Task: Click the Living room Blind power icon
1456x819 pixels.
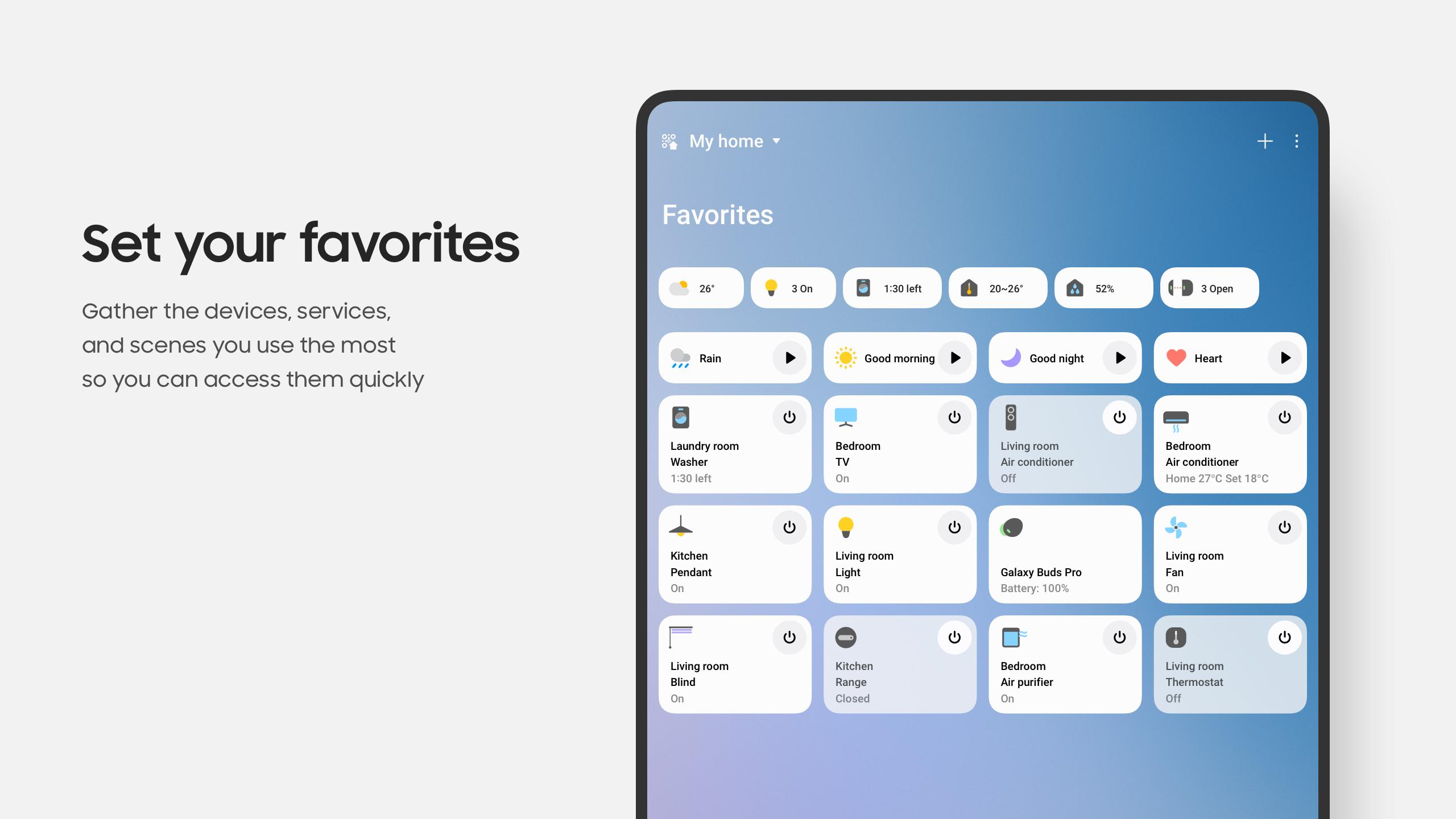Action: (789, 637)
